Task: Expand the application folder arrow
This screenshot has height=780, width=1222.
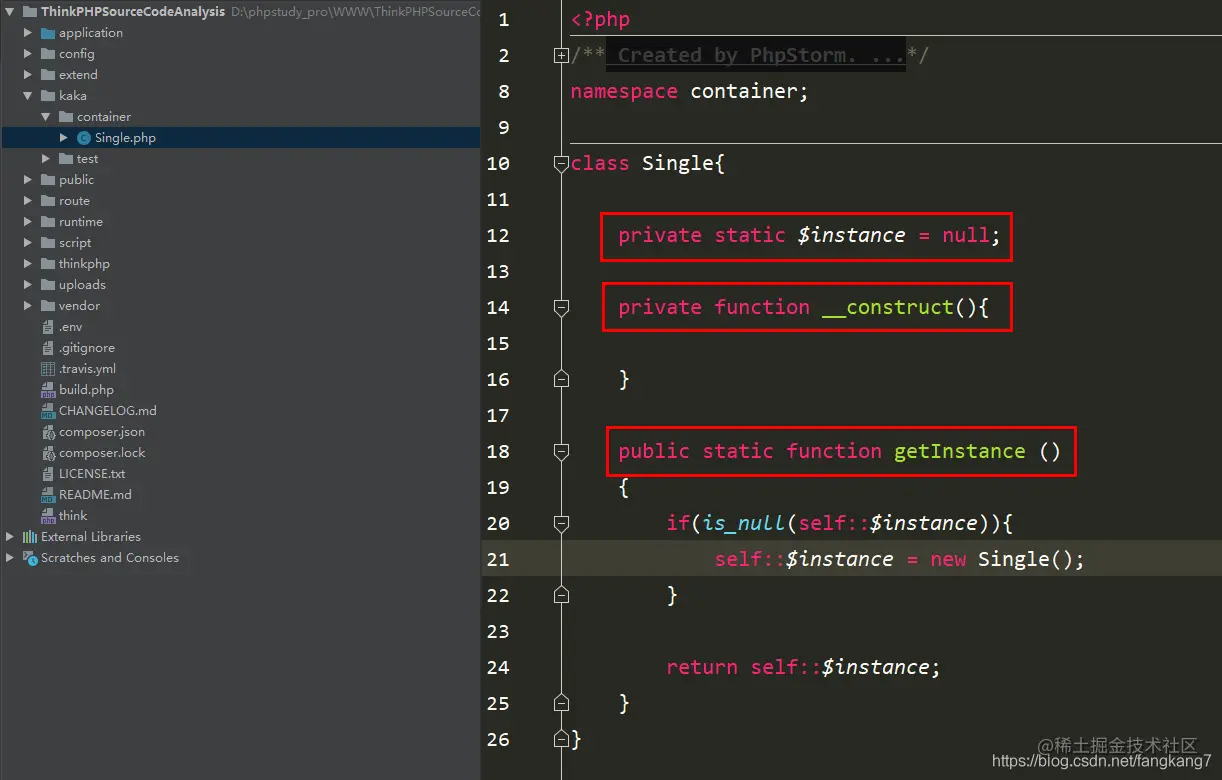Action: pyautogui.click(x=28, y=33)
